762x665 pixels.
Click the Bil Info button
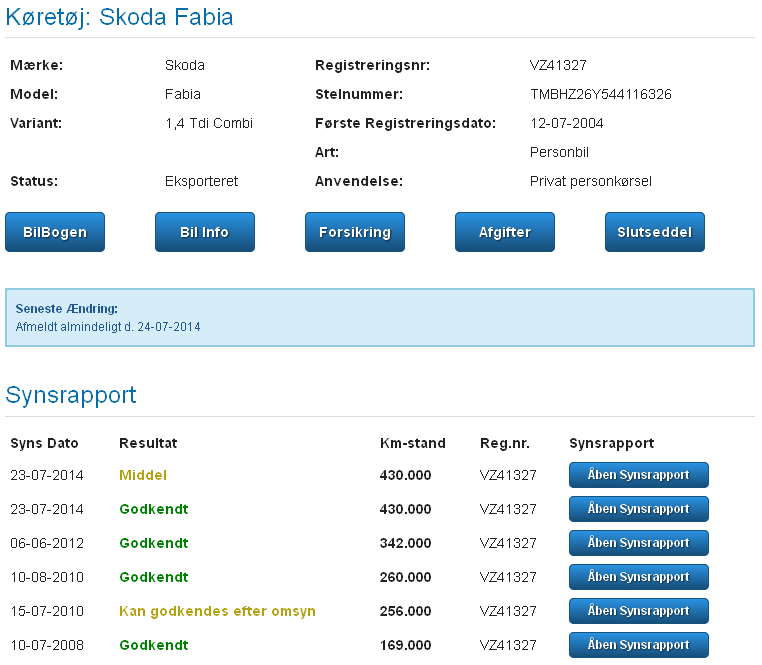[204, 232]
